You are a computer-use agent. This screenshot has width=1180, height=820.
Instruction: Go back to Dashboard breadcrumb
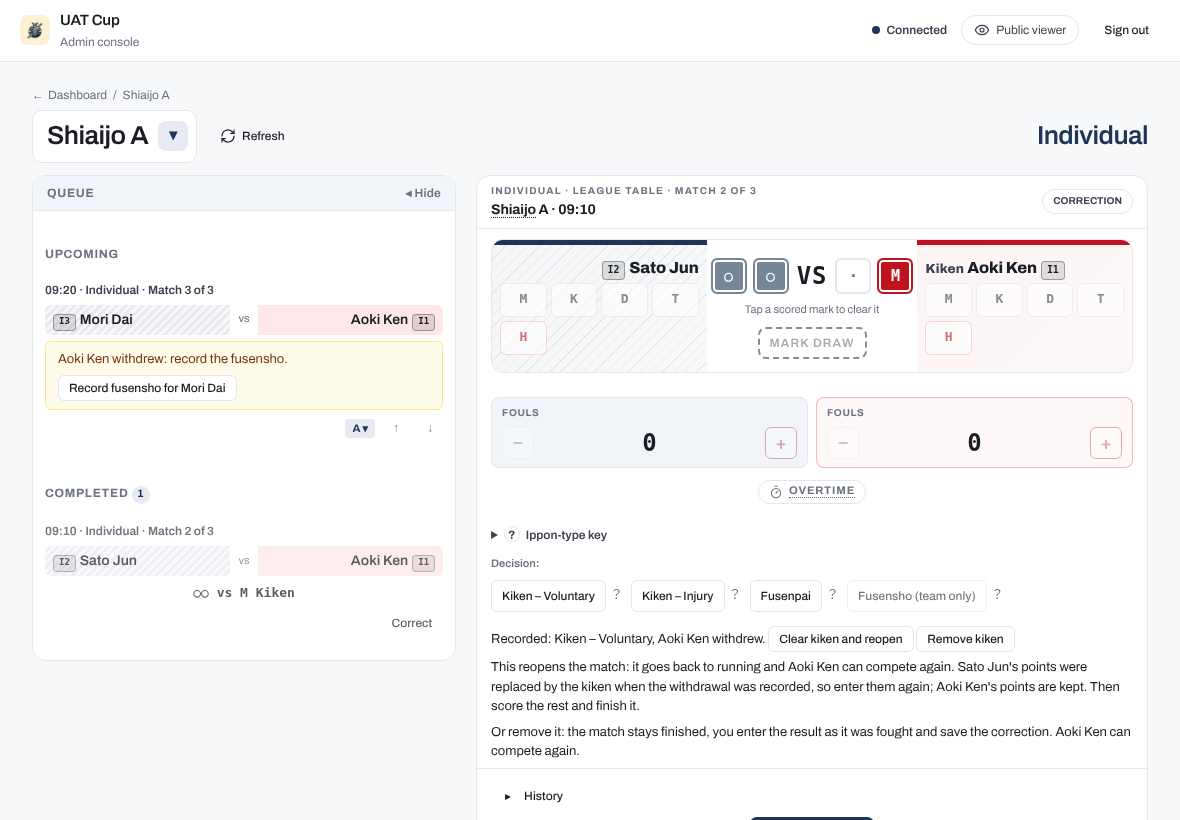click(78, 95)
